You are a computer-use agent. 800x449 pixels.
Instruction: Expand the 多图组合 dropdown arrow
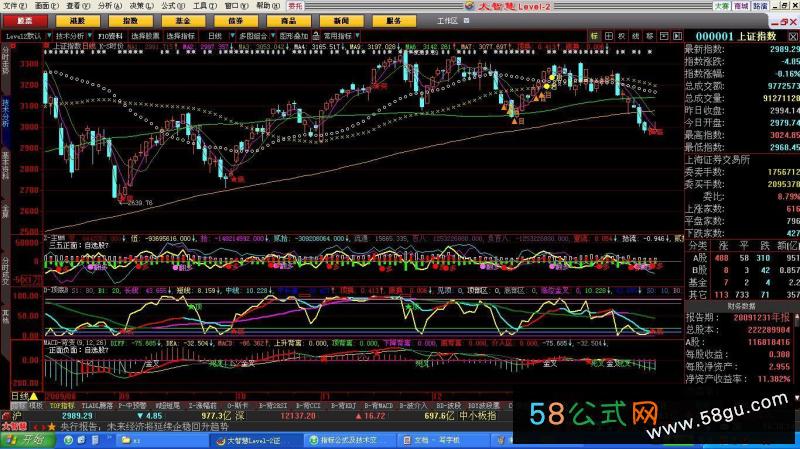(x=273, y=36)
